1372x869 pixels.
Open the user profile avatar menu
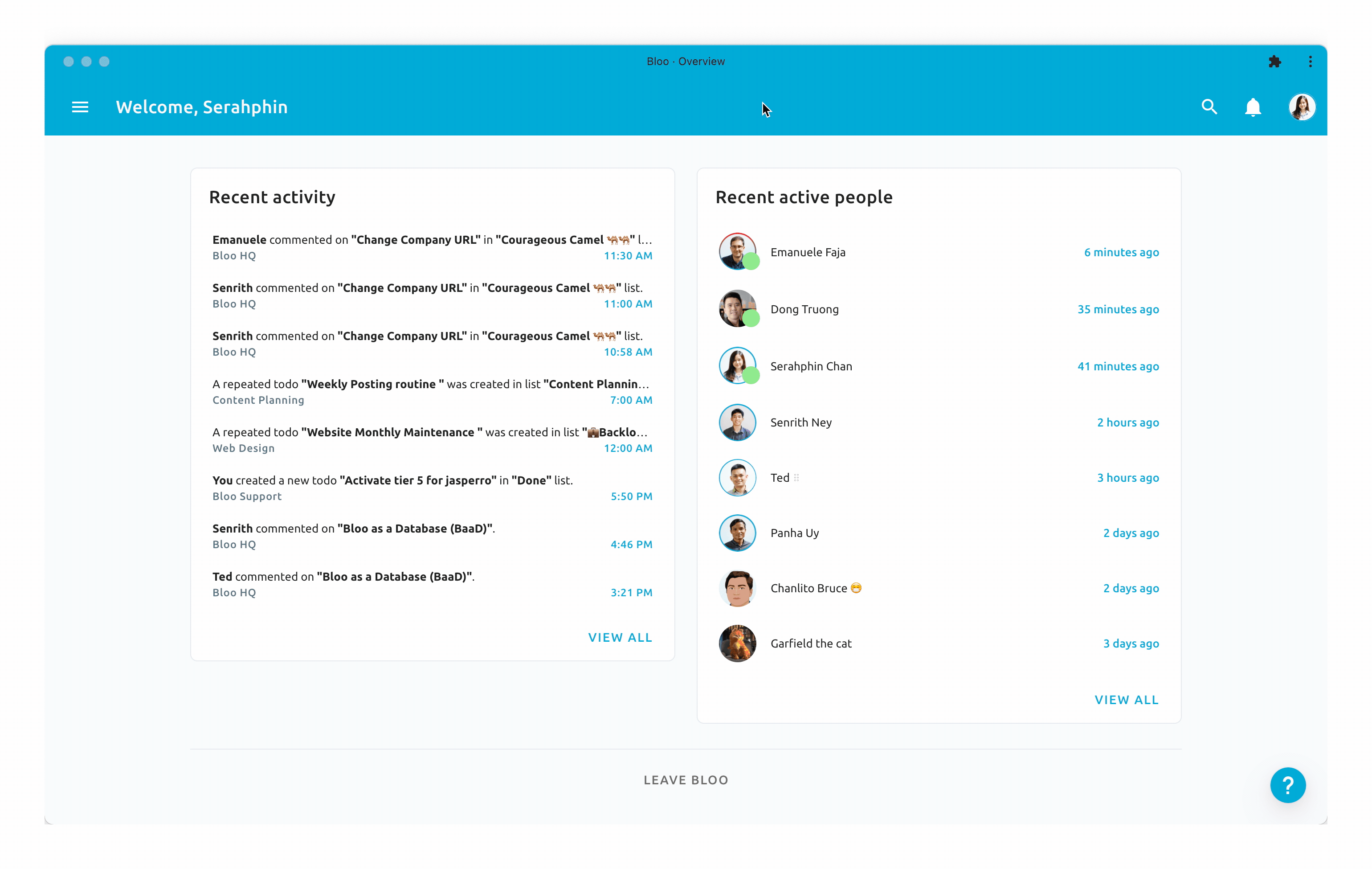tap(1302, 107)
